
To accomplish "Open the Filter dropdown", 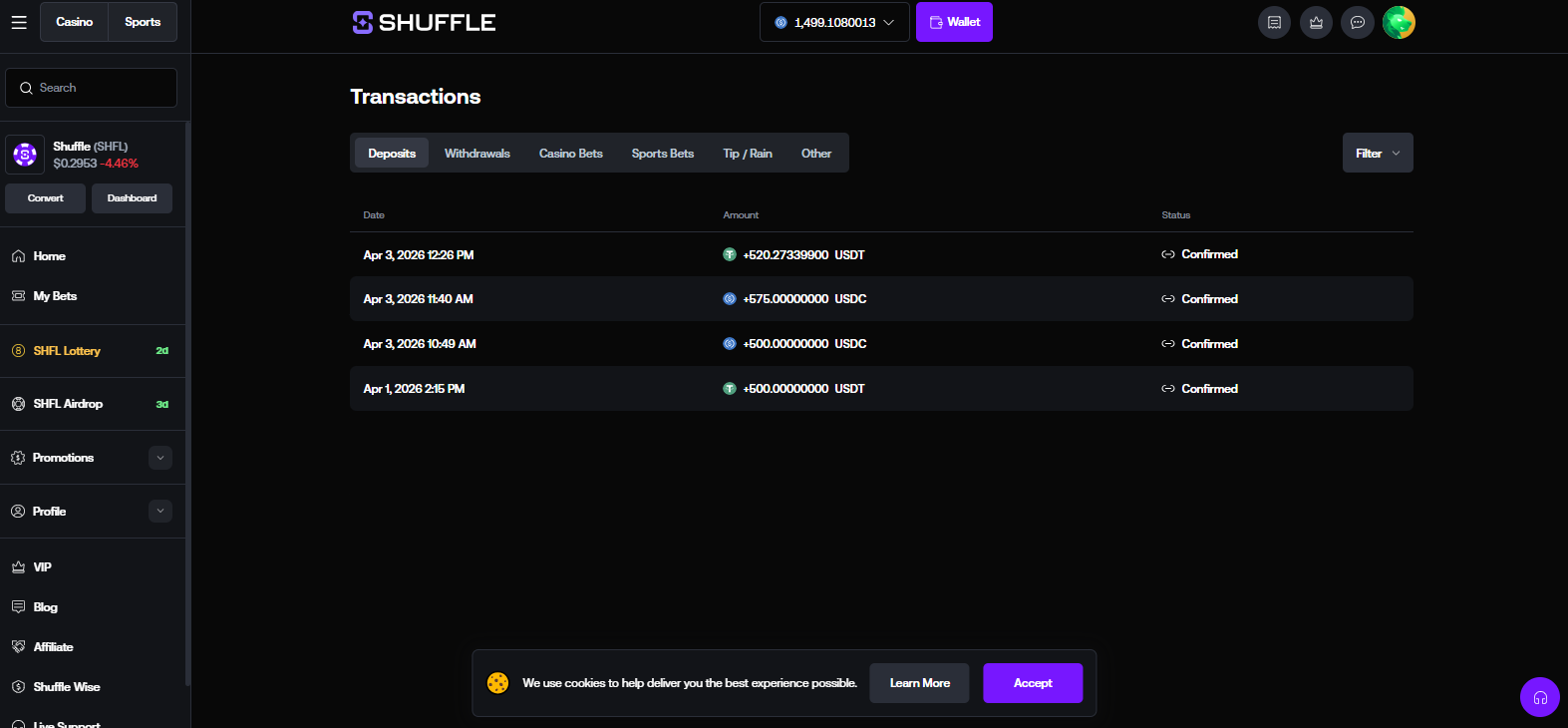I will [x=1378, y=153].
